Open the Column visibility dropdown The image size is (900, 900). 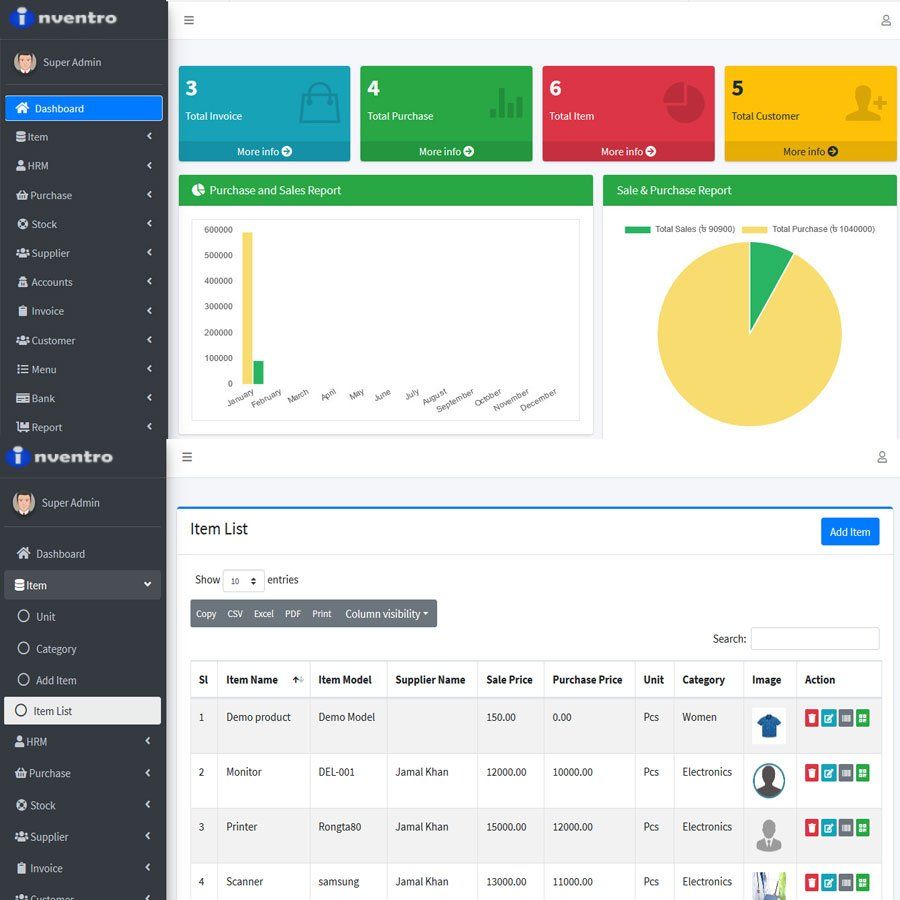coord(386,614)
